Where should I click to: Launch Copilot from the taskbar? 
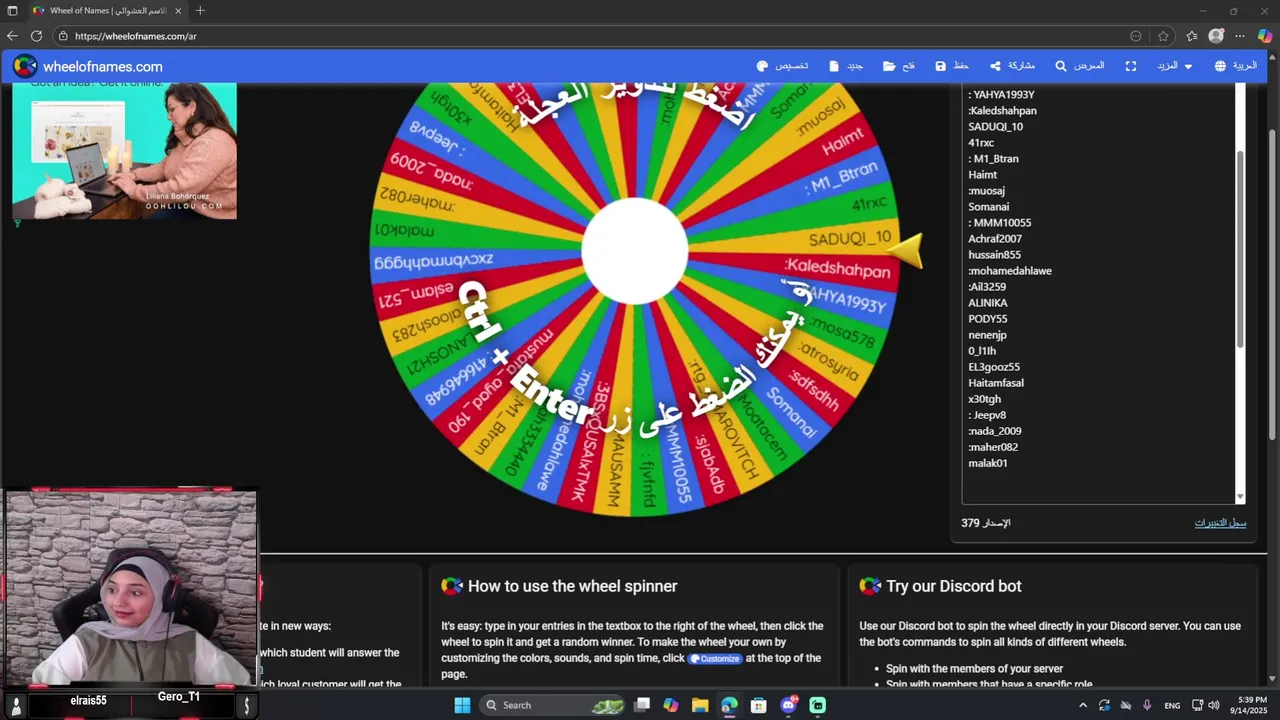[671, 705]
